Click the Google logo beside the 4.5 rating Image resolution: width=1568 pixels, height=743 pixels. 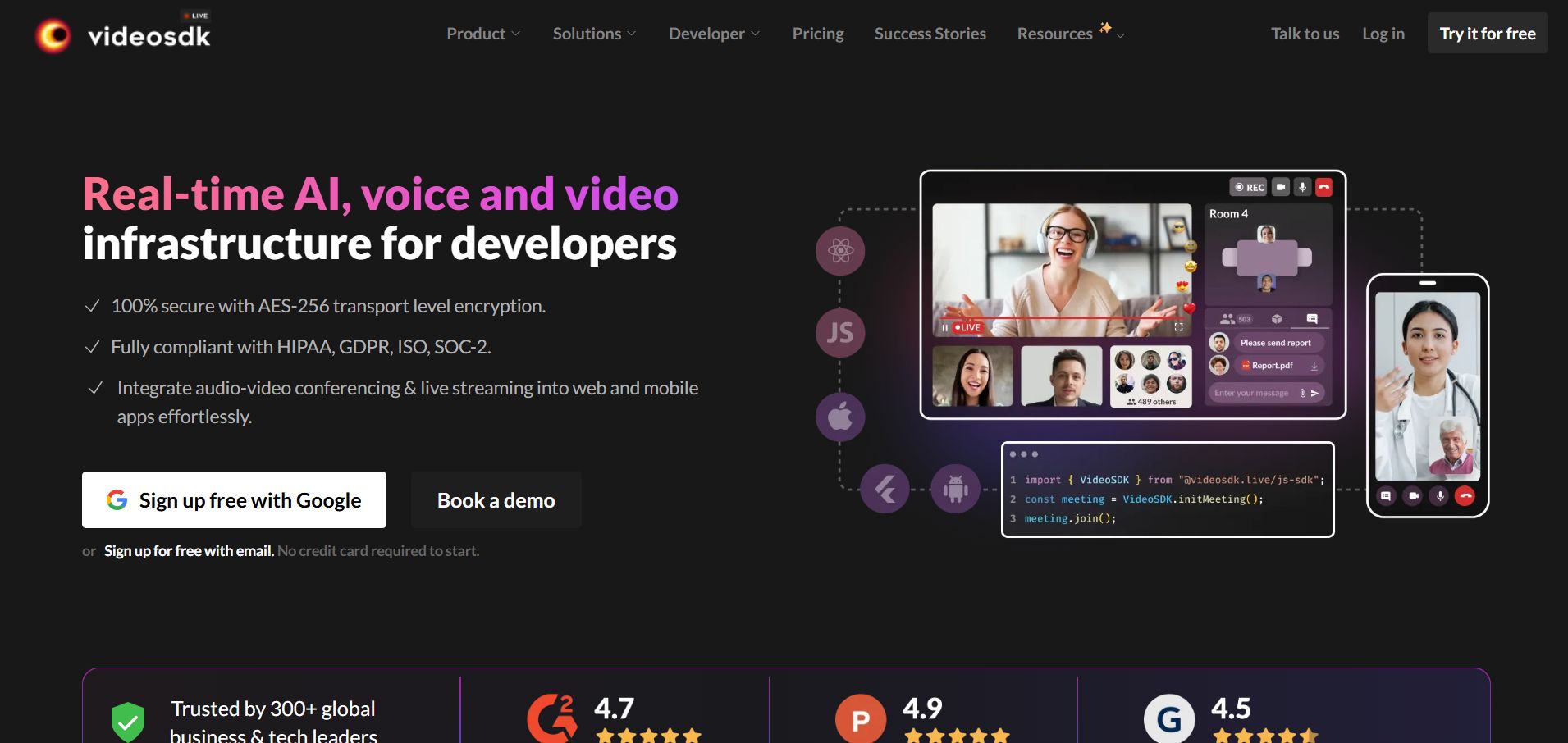click(x=1169, y=719)
